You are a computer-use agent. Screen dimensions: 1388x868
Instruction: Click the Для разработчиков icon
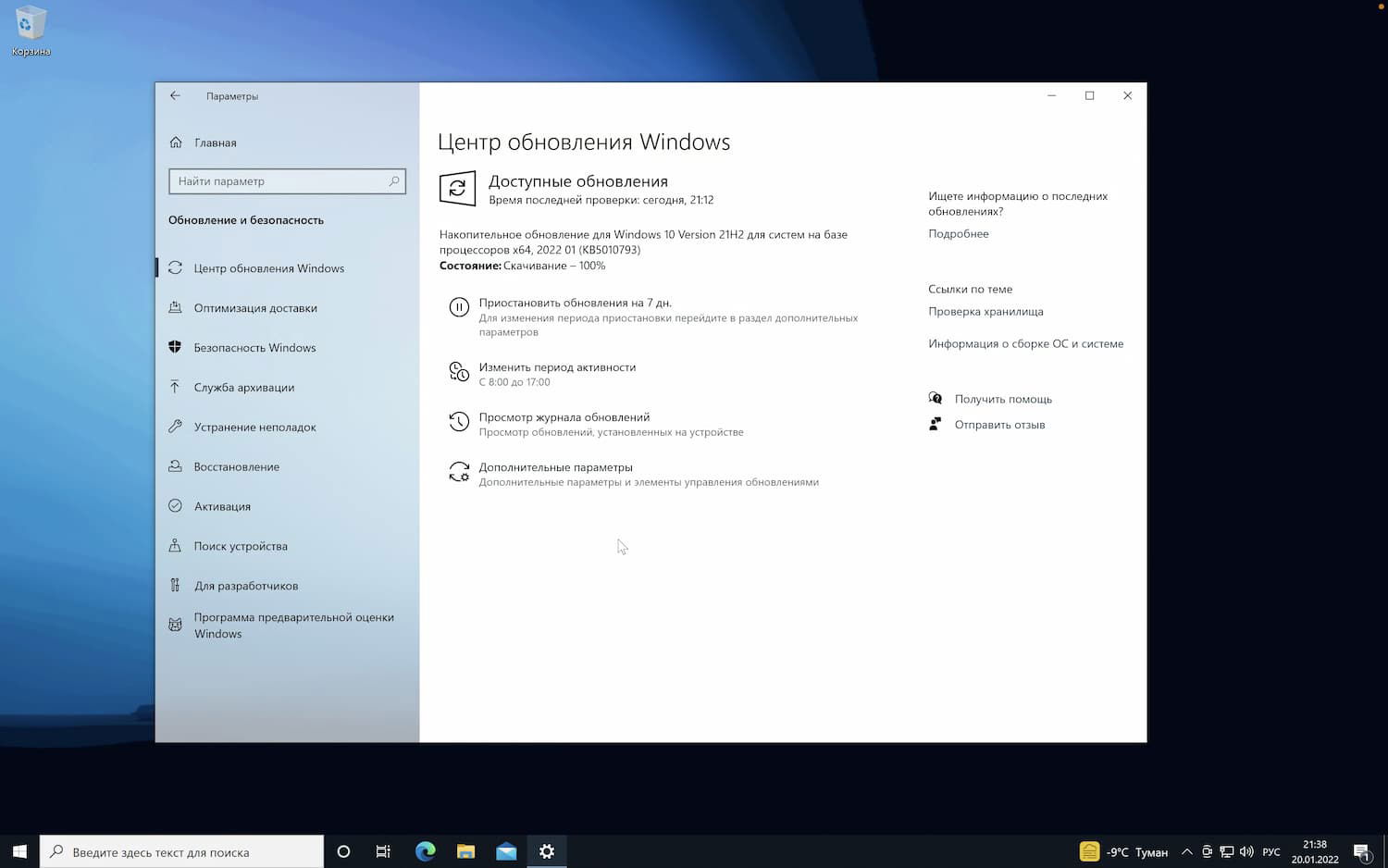pyautogui.click(x=175, y=585)
